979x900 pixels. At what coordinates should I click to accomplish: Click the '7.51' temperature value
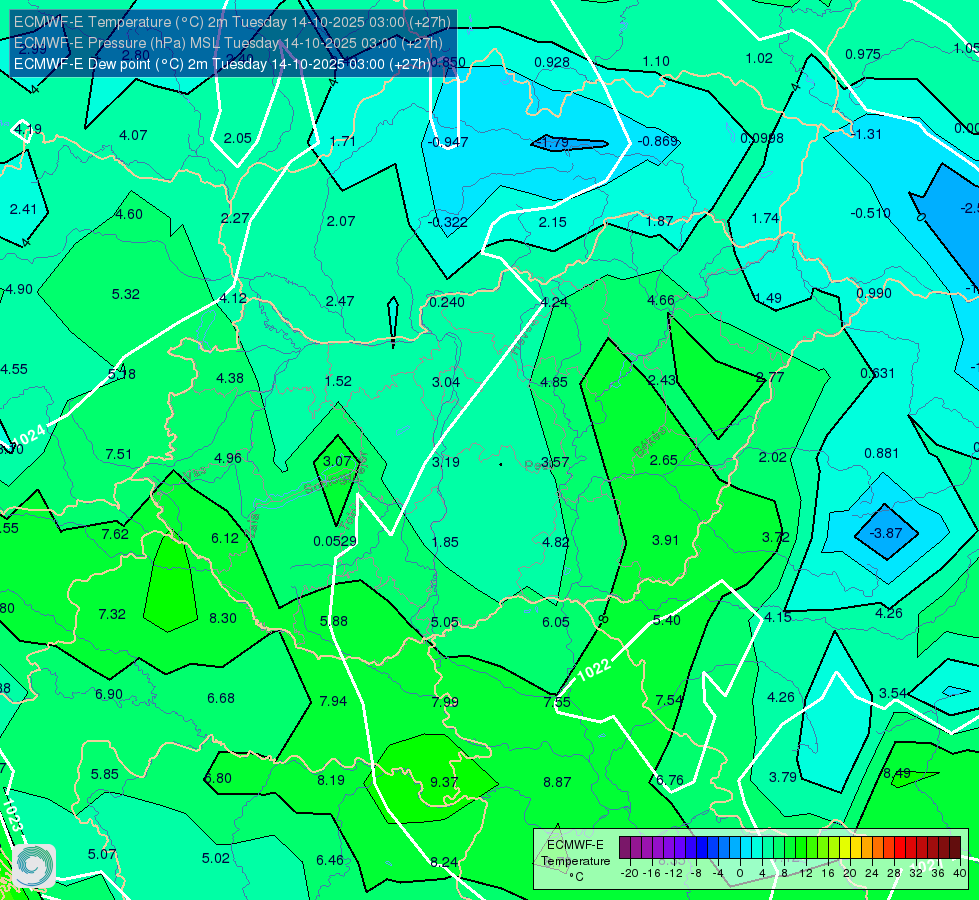tap(119, 454)
